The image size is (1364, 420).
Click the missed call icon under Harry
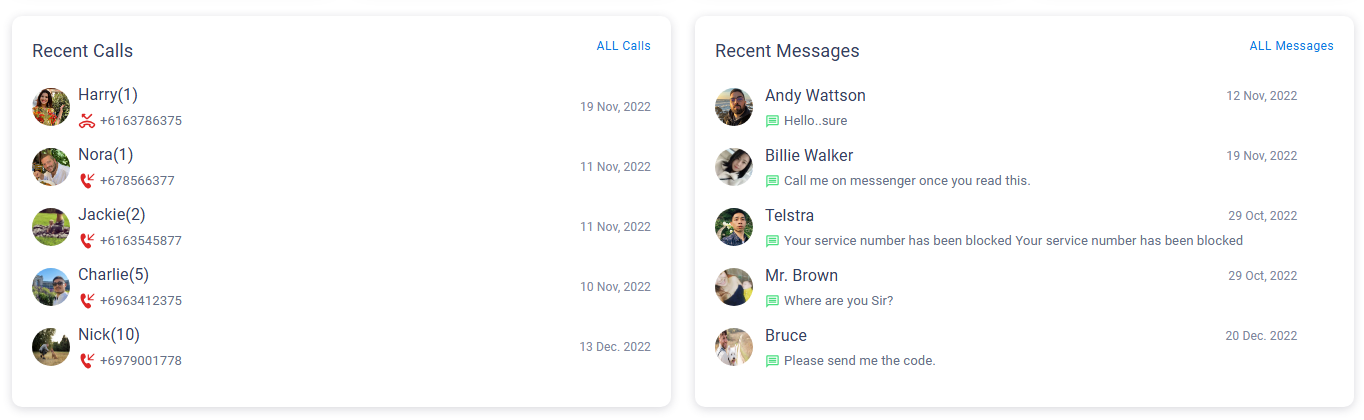(x=87, y=121)
